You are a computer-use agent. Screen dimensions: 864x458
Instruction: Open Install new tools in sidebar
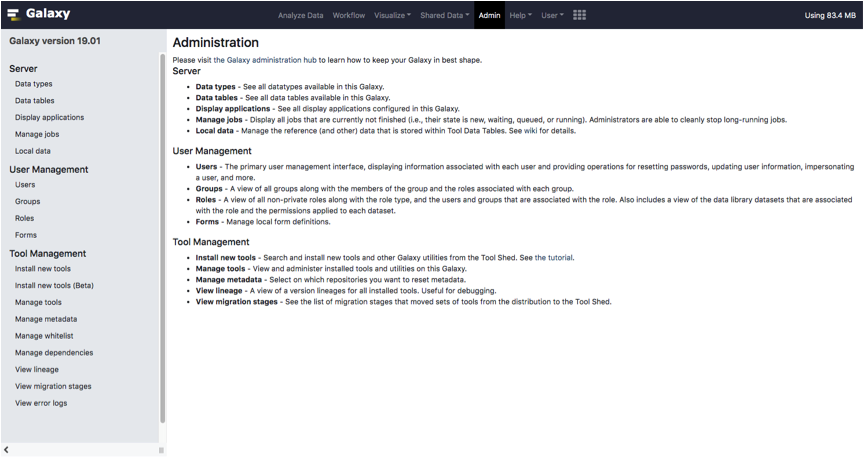click(43, 268)
